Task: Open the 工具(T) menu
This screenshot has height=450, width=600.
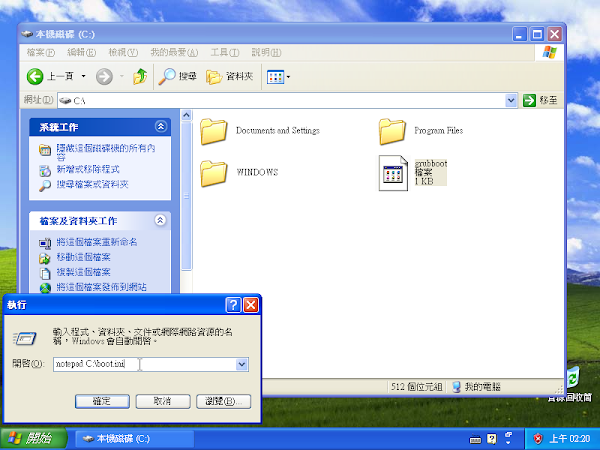Action: click(225, 52)
